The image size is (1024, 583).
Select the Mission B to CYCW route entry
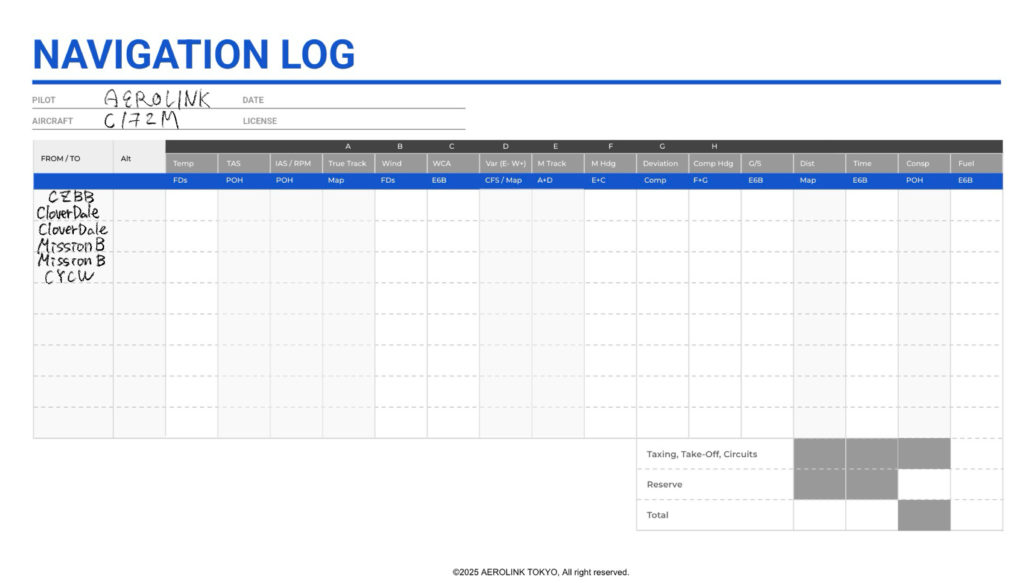[x=72, y=268]
